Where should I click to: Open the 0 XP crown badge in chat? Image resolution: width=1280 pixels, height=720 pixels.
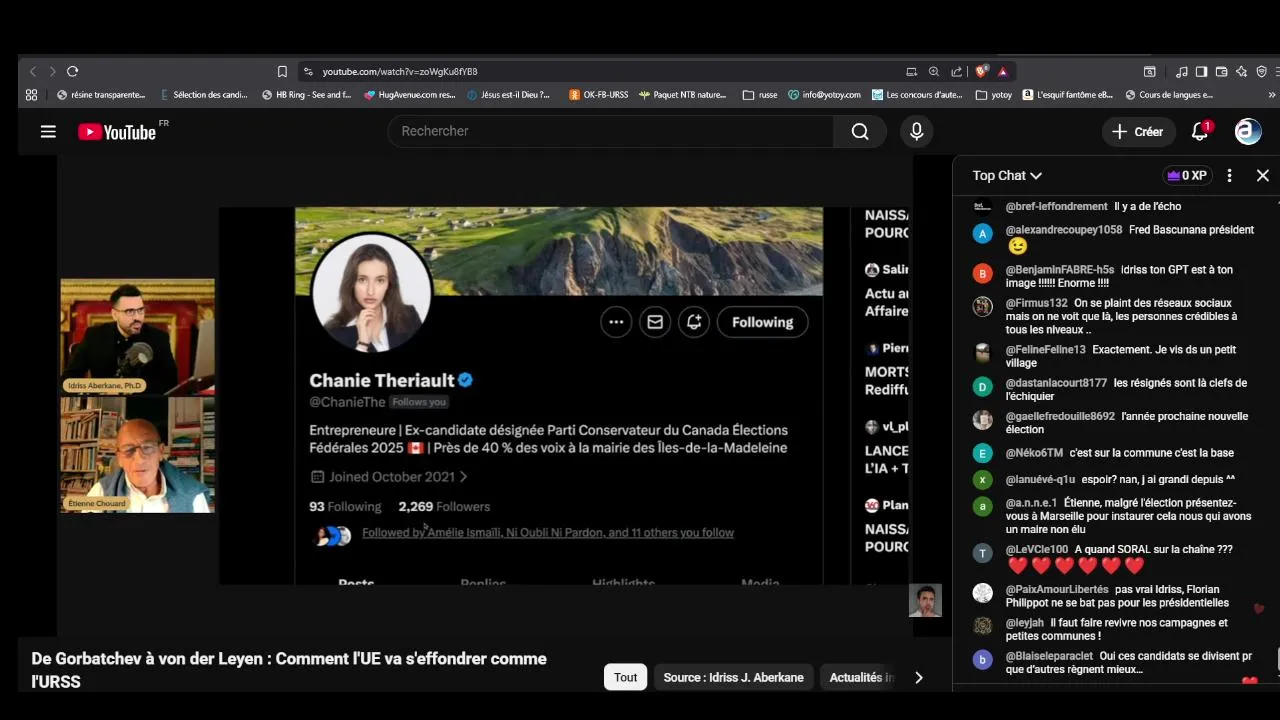[x=1187, y=175]
